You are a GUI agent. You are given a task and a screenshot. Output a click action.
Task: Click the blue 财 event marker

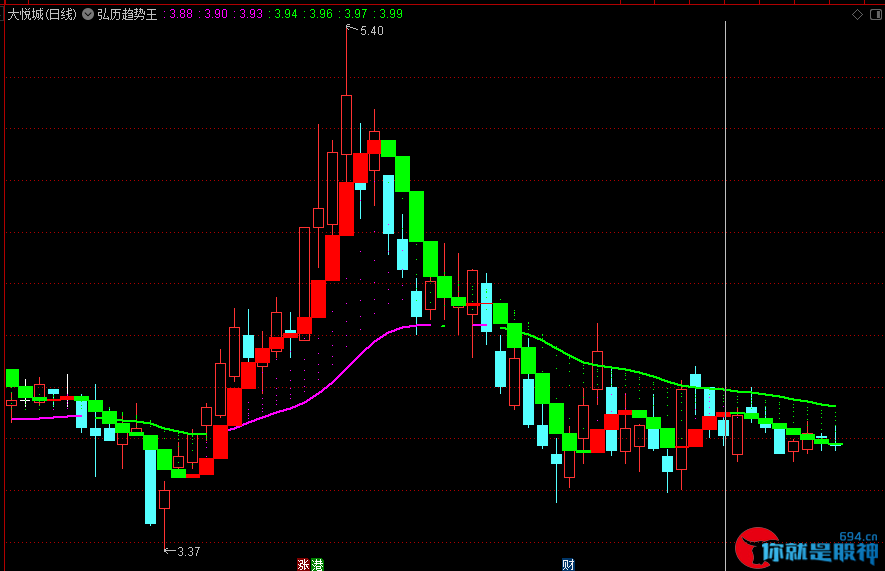pos(568,564)
